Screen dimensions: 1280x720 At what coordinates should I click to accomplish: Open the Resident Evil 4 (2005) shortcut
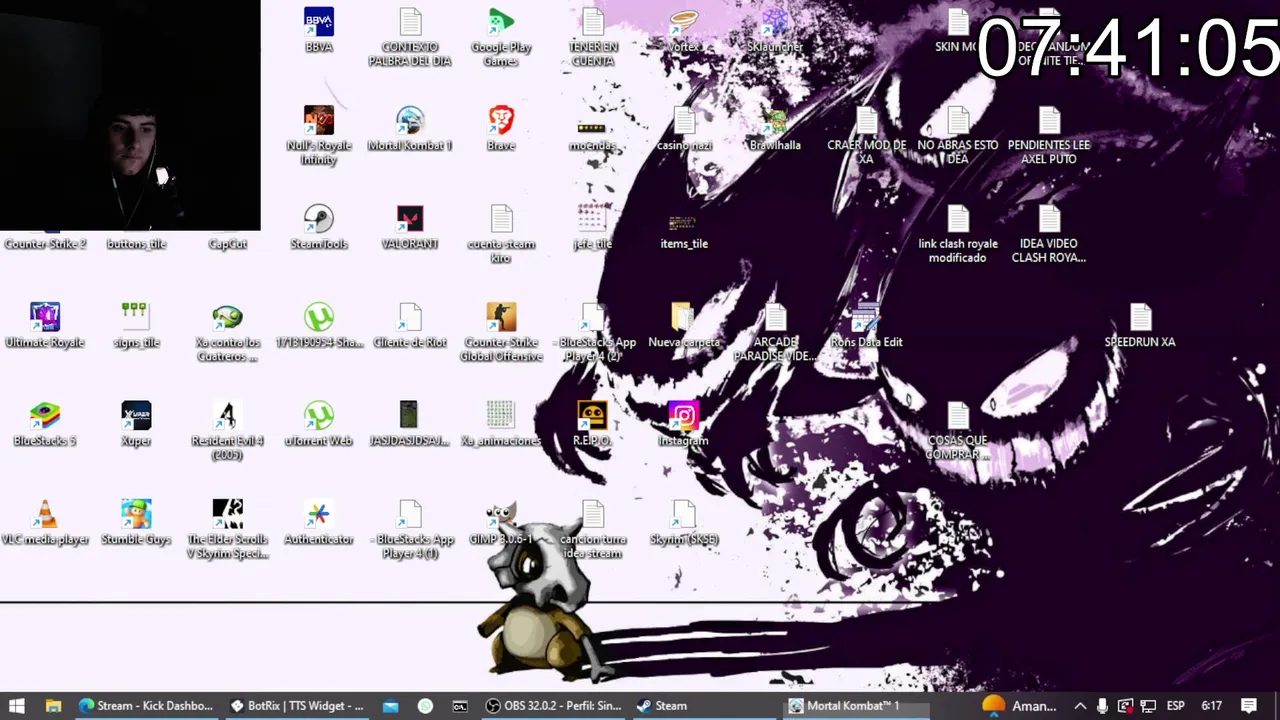tap(227, 431)
